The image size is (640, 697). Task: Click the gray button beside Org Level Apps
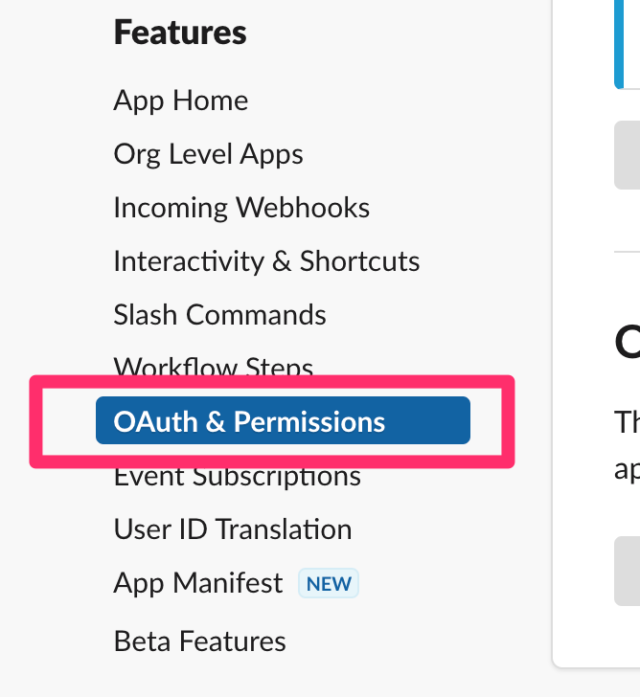coord(627,155)
